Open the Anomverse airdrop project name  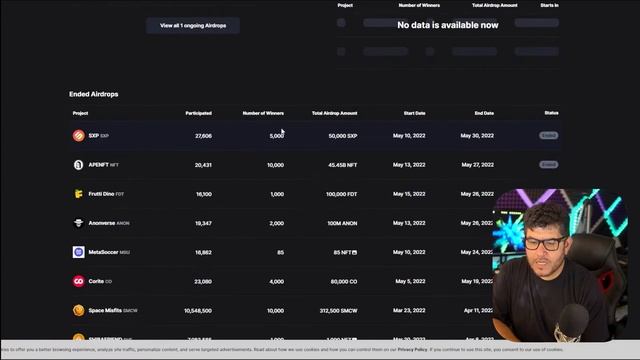tap(102, 223)
